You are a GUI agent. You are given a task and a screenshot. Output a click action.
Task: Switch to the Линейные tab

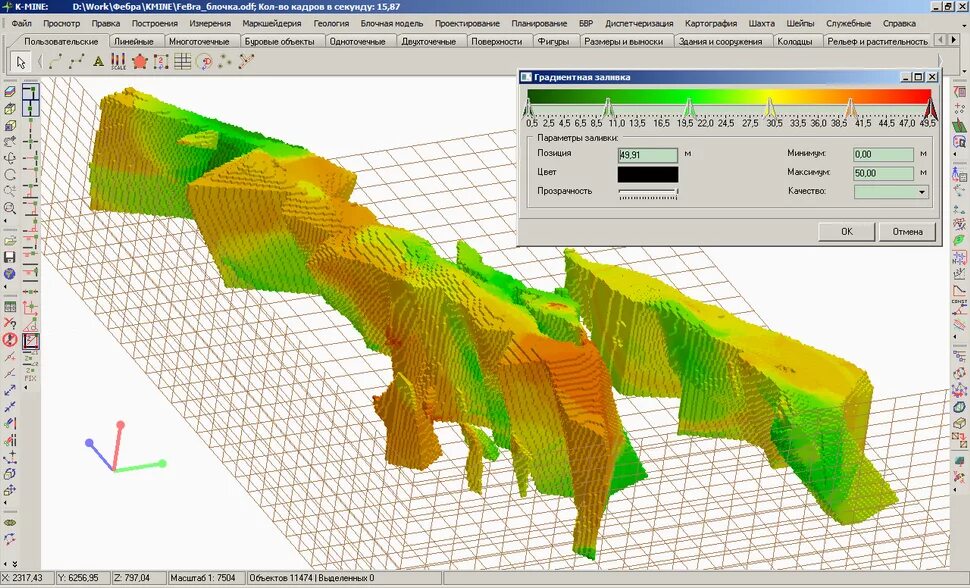[x=134, y=41]
